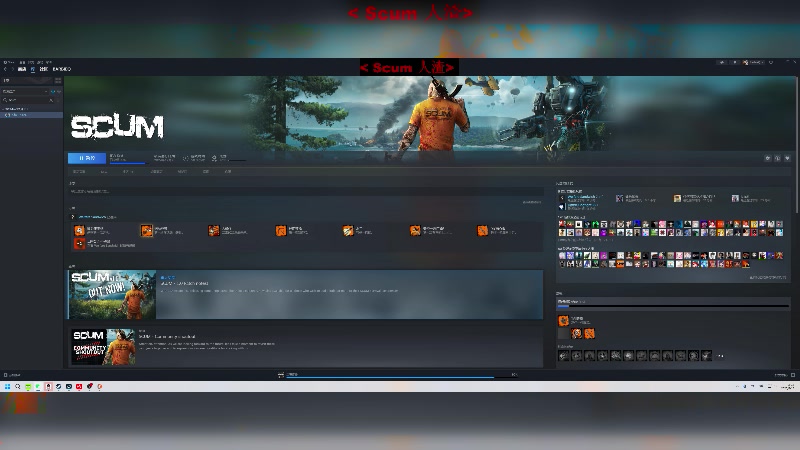Image resolution: width=800 pixels, height=450 pixels.
Task: Open SCUM game settings gear icon
Action: (768, 158)
